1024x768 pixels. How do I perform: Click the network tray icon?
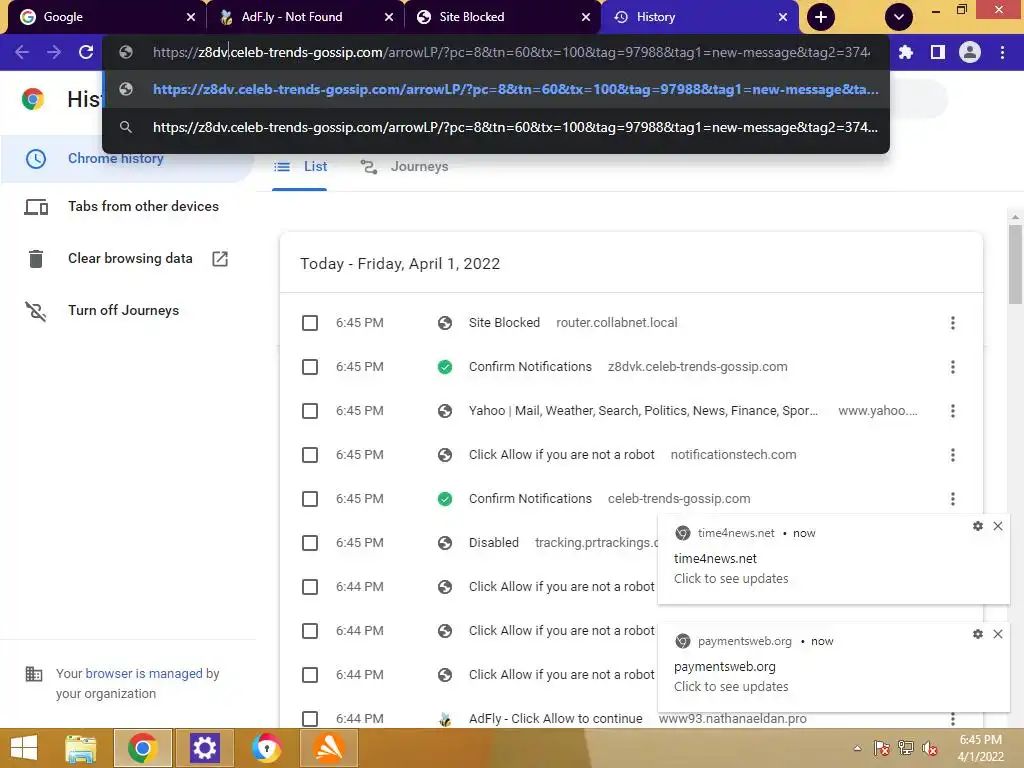pos(906,748)
